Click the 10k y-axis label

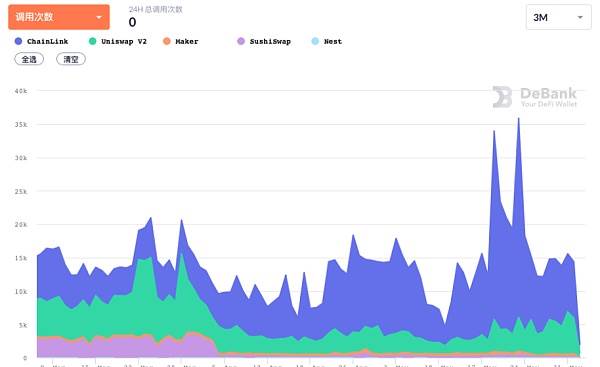[21, 292]
